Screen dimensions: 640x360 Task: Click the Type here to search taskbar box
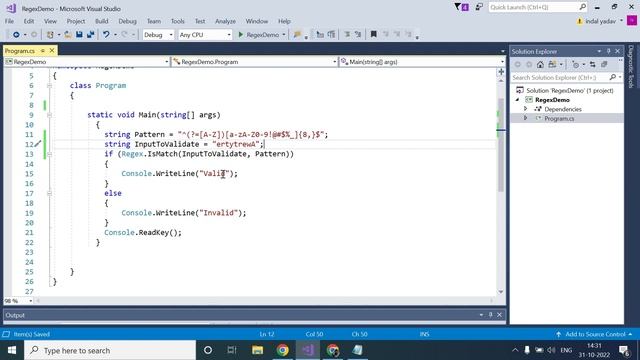click(110, 350)
